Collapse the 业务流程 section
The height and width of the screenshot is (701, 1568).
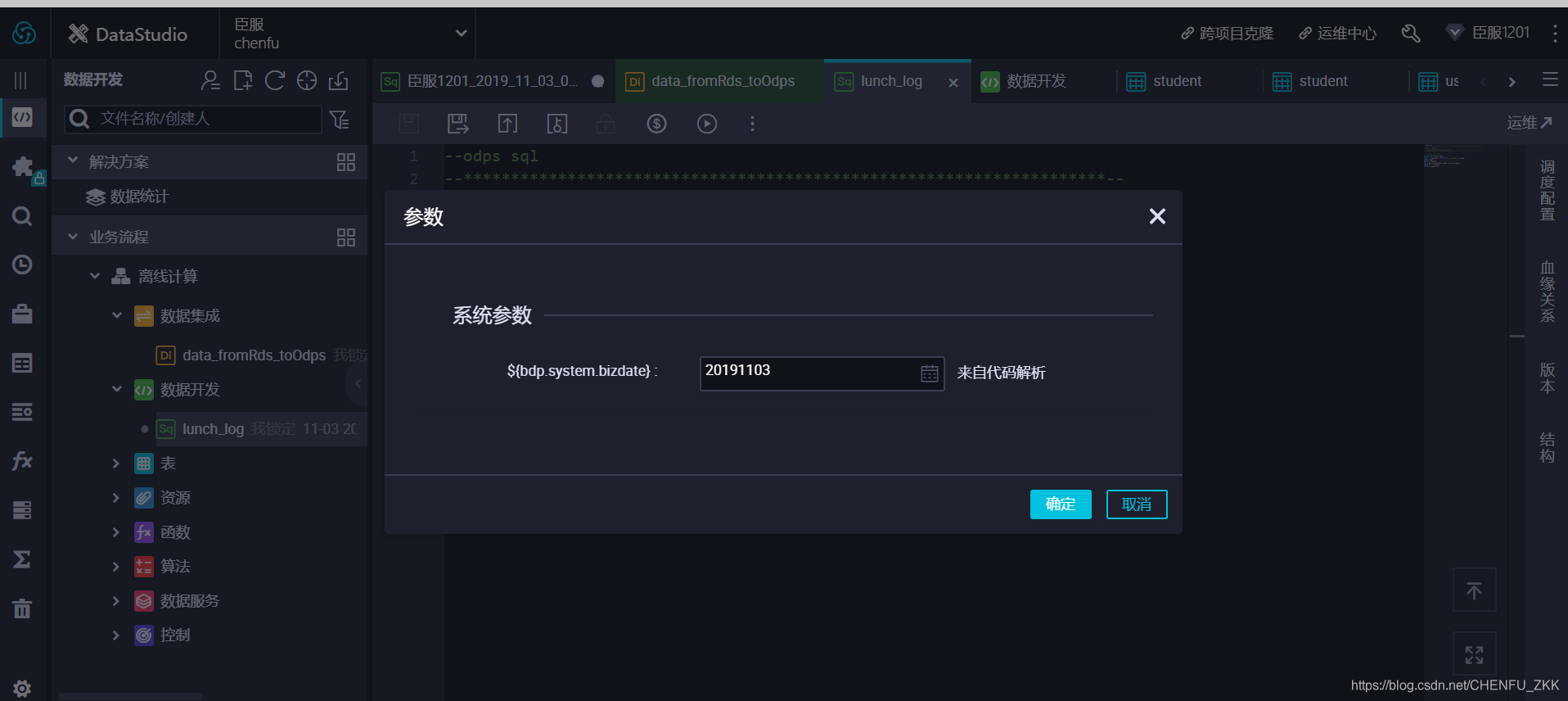click(x=73, y=237)
